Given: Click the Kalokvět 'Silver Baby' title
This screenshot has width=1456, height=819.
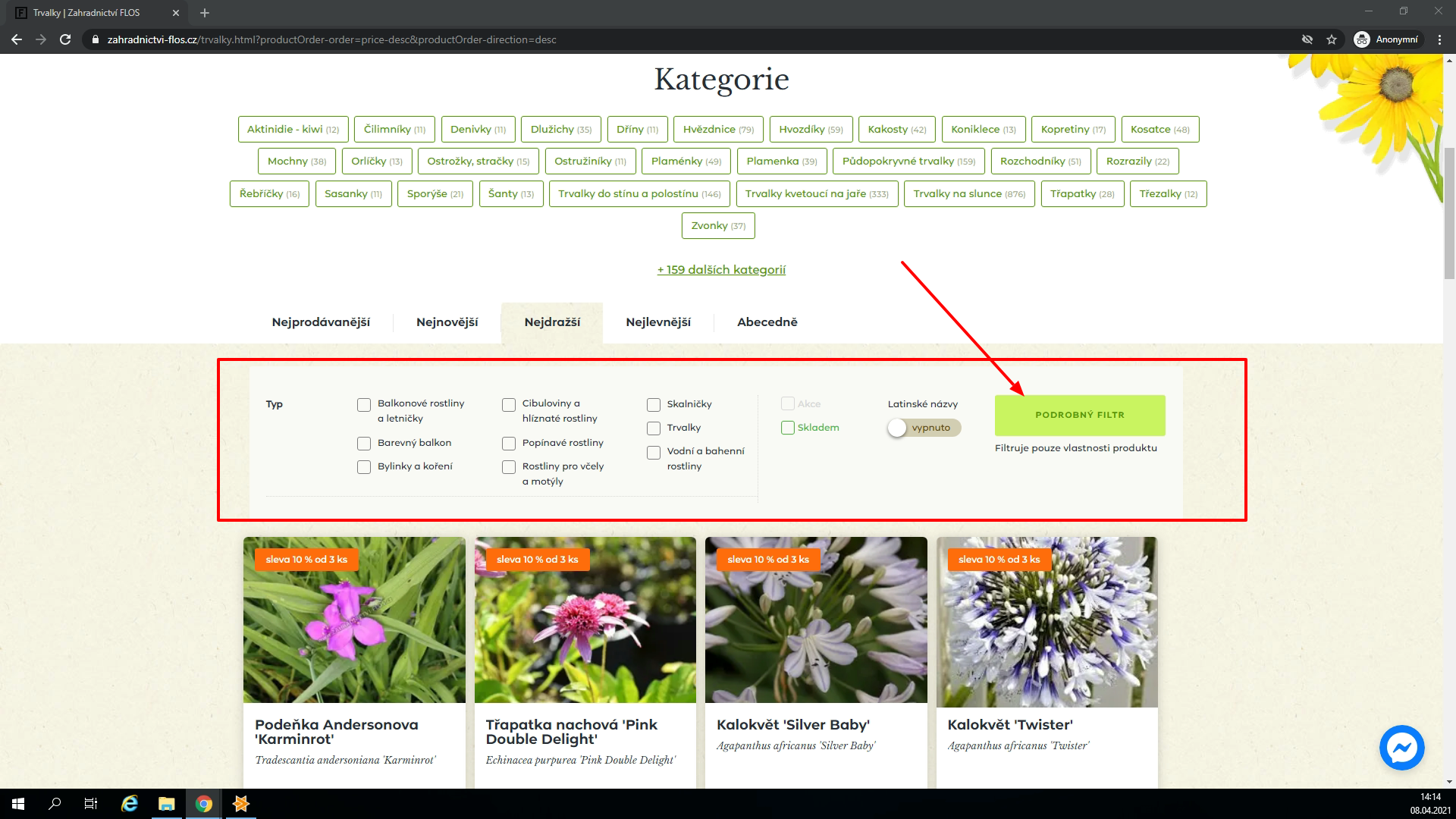Looking at the screenshot, I should (x=793, y=725).
